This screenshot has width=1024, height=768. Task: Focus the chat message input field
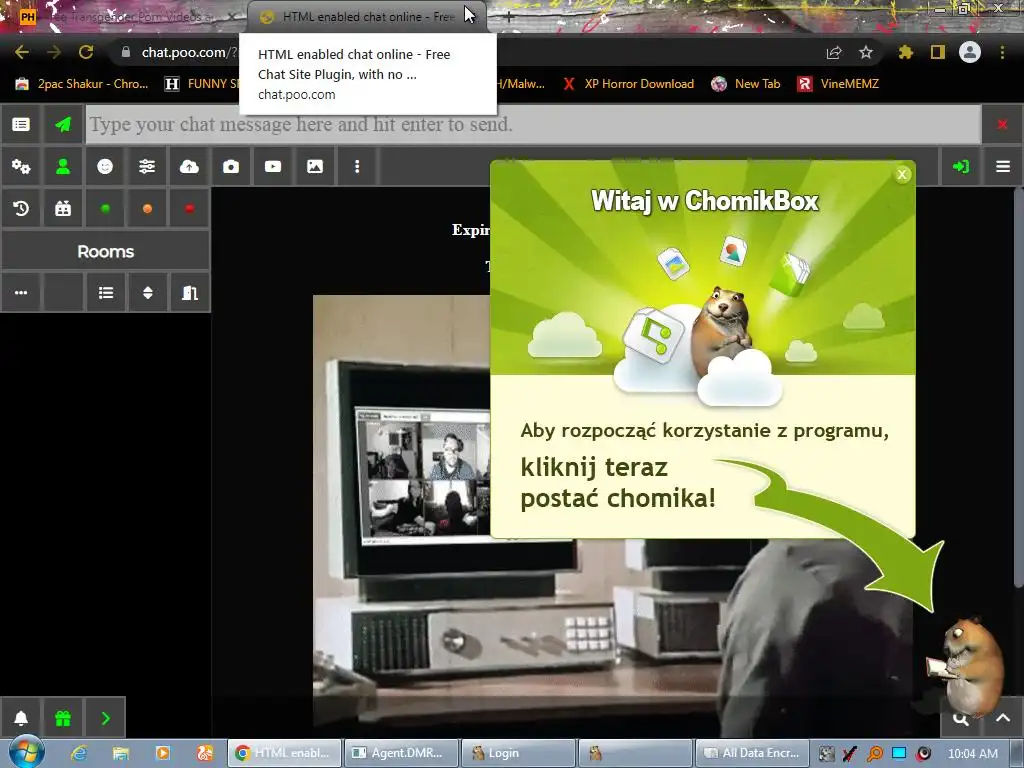coord(533,124)
